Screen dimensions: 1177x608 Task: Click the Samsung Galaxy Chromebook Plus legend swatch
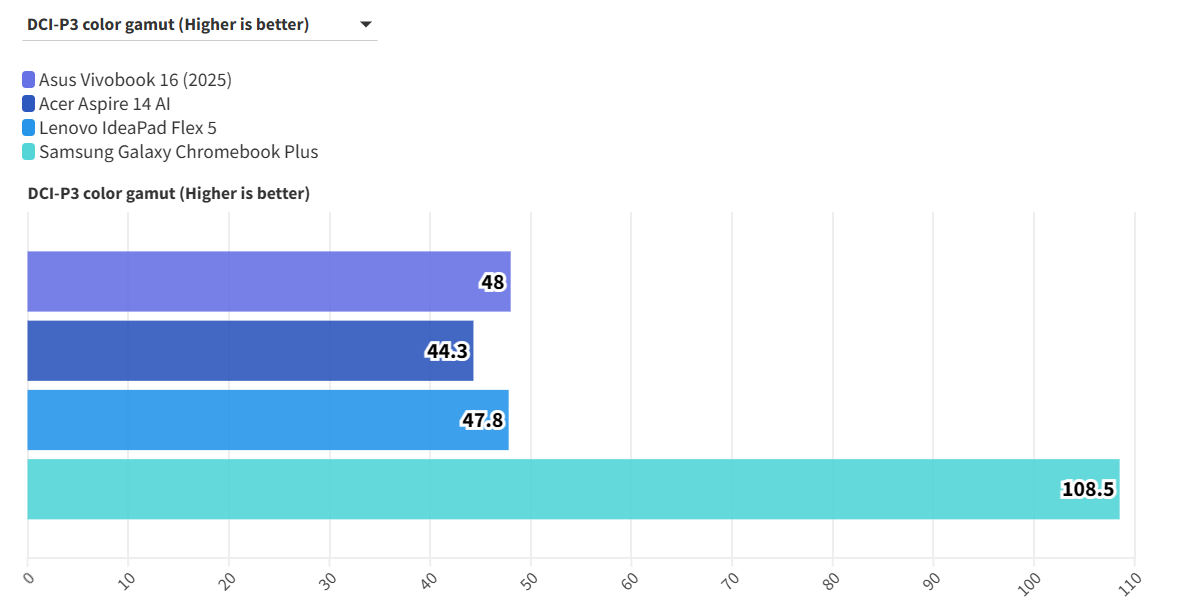[28, 152]
